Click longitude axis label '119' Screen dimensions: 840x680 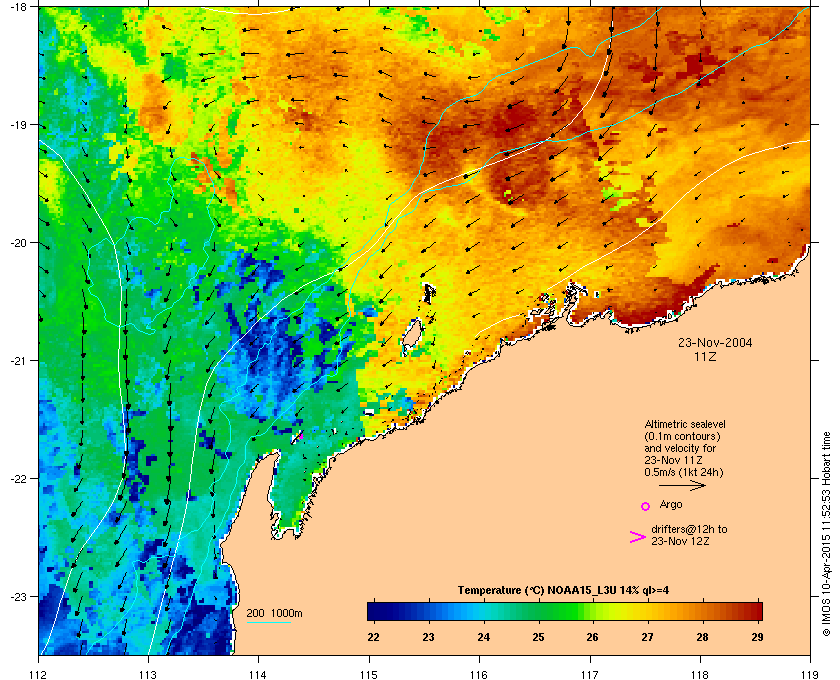tap(810, 674)
